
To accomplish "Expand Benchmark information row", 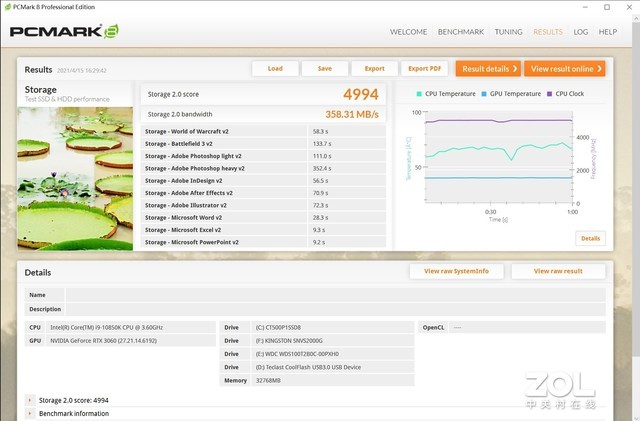I will (x=30, y=414).
